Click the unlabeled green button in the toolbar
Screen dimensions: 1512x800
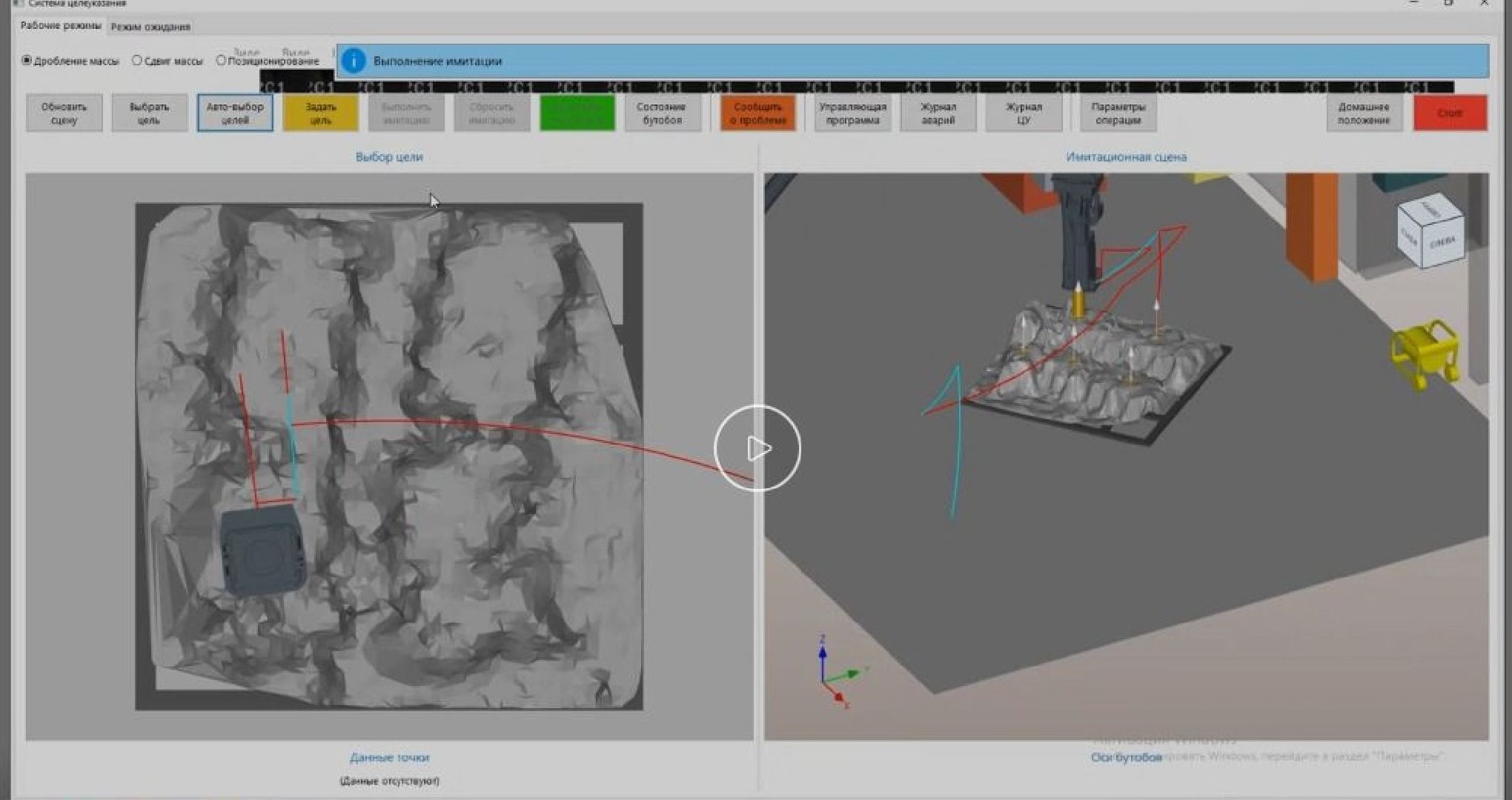(577, 113)
